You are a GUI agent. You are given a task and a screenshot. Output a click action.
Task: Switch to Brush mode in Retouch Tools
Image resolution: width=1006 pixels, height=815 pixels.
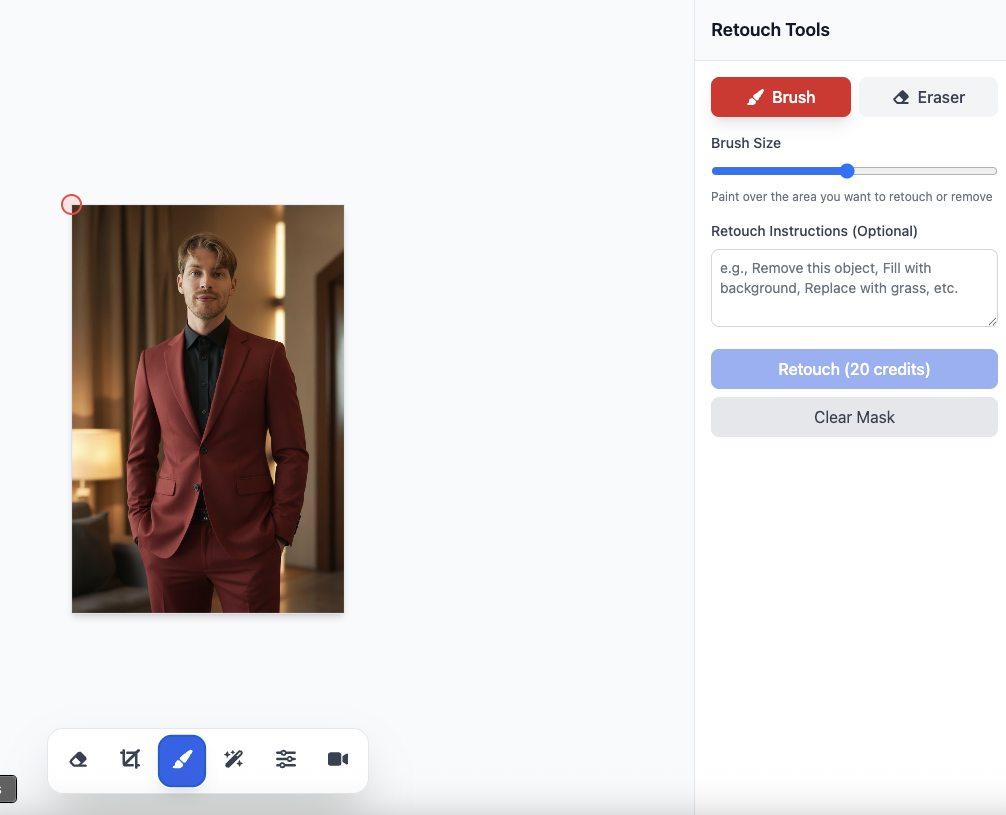(x=780, y=97)
